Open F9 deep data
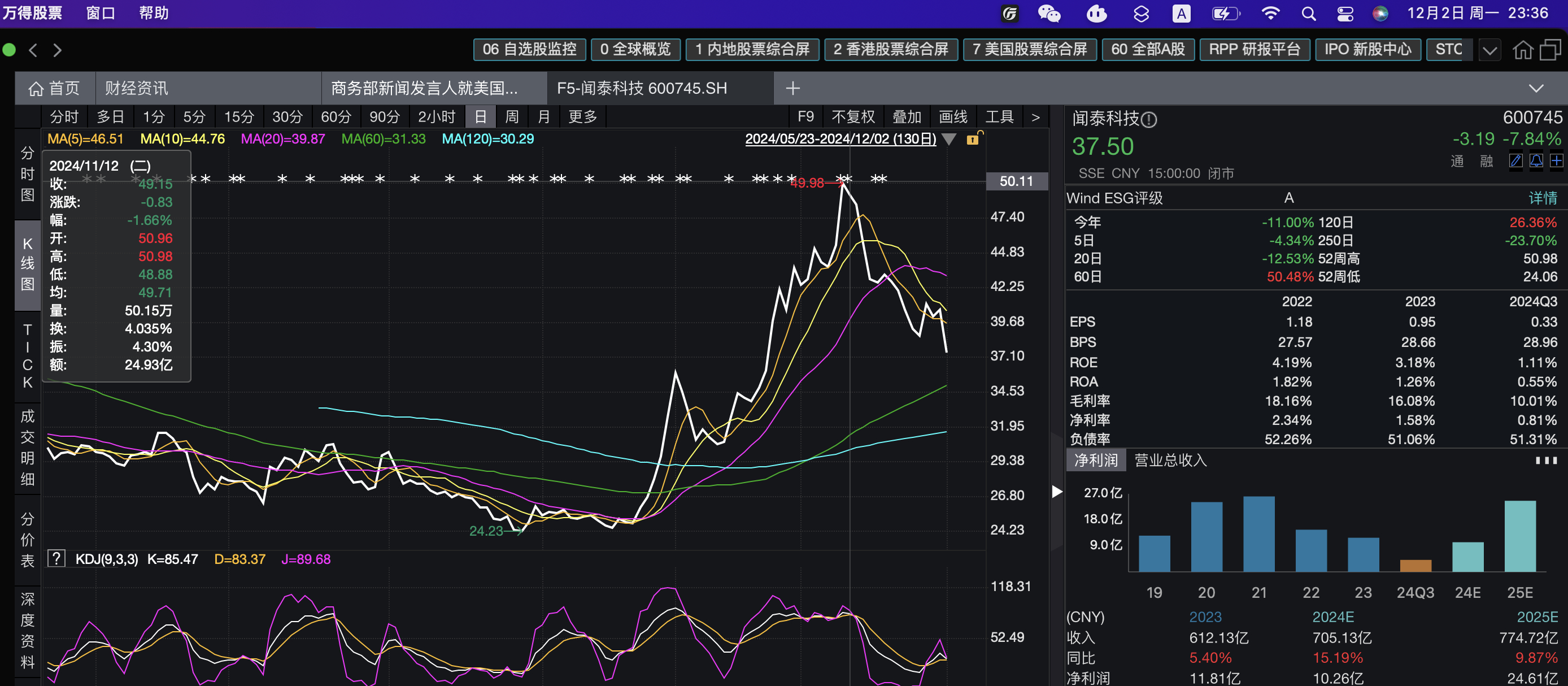The height and width of the screenshot is (686, 1568). (x=805, y=117)
